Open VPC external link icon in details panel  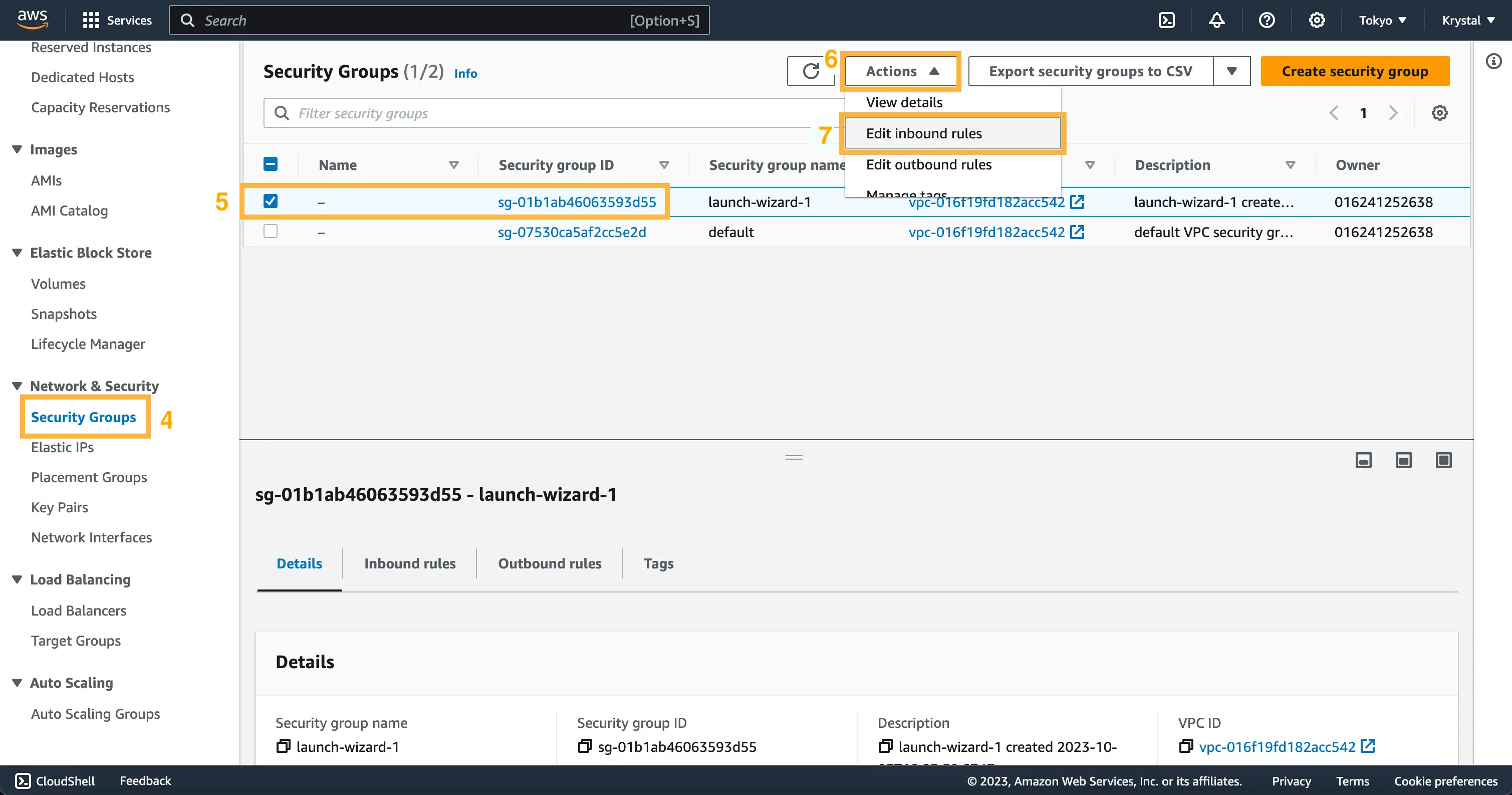coord(1368,746)
